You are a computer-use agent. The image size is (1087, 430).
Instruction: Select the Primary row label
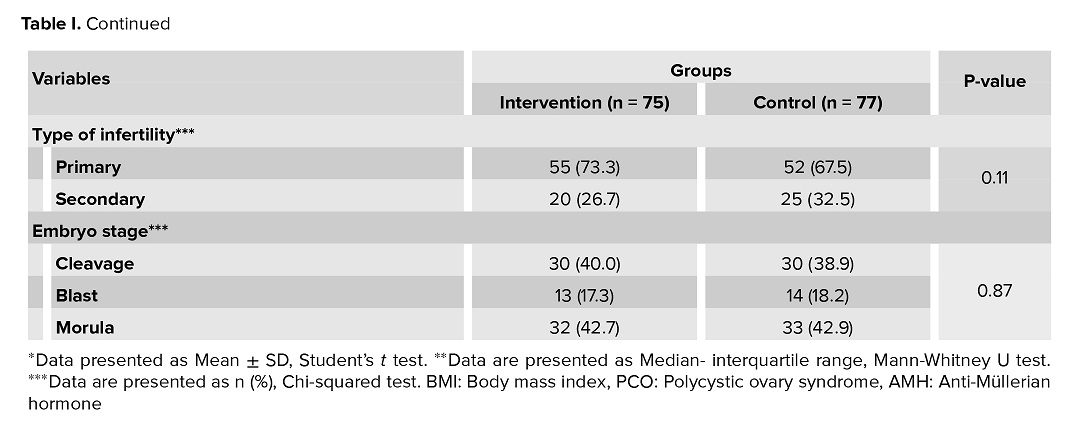pyautogui.click(x=88, y=167)
